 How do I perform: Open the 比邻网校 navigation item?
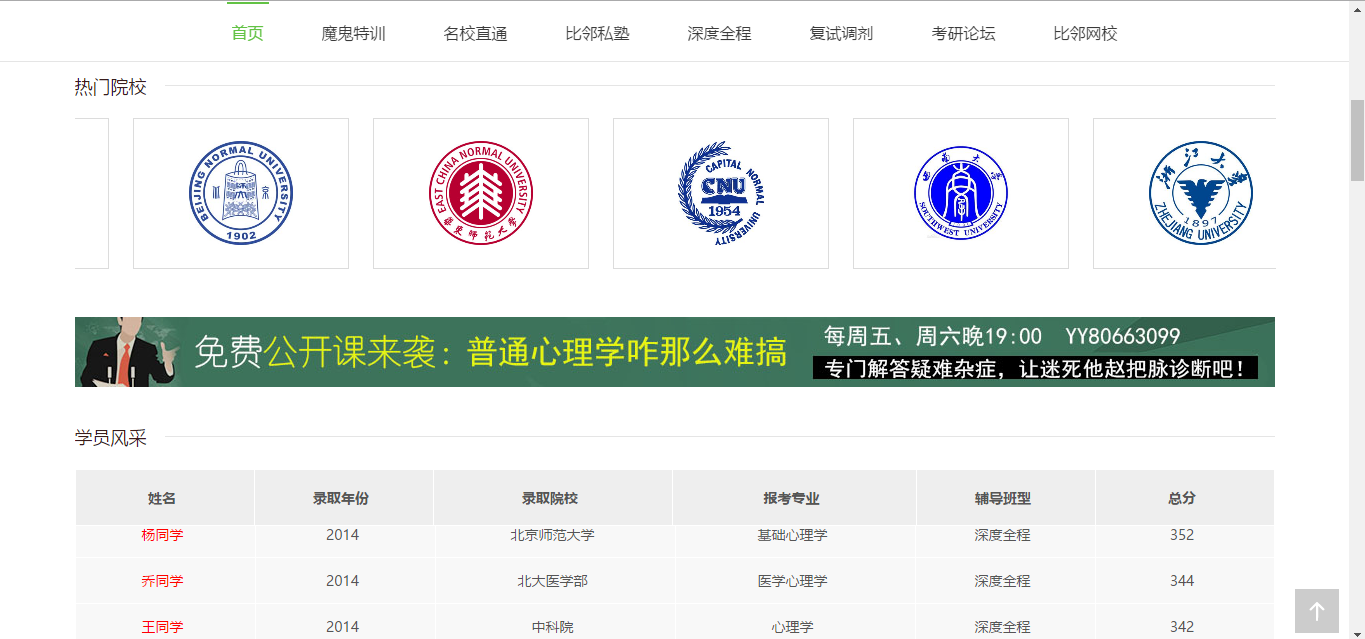point(1085,33)
